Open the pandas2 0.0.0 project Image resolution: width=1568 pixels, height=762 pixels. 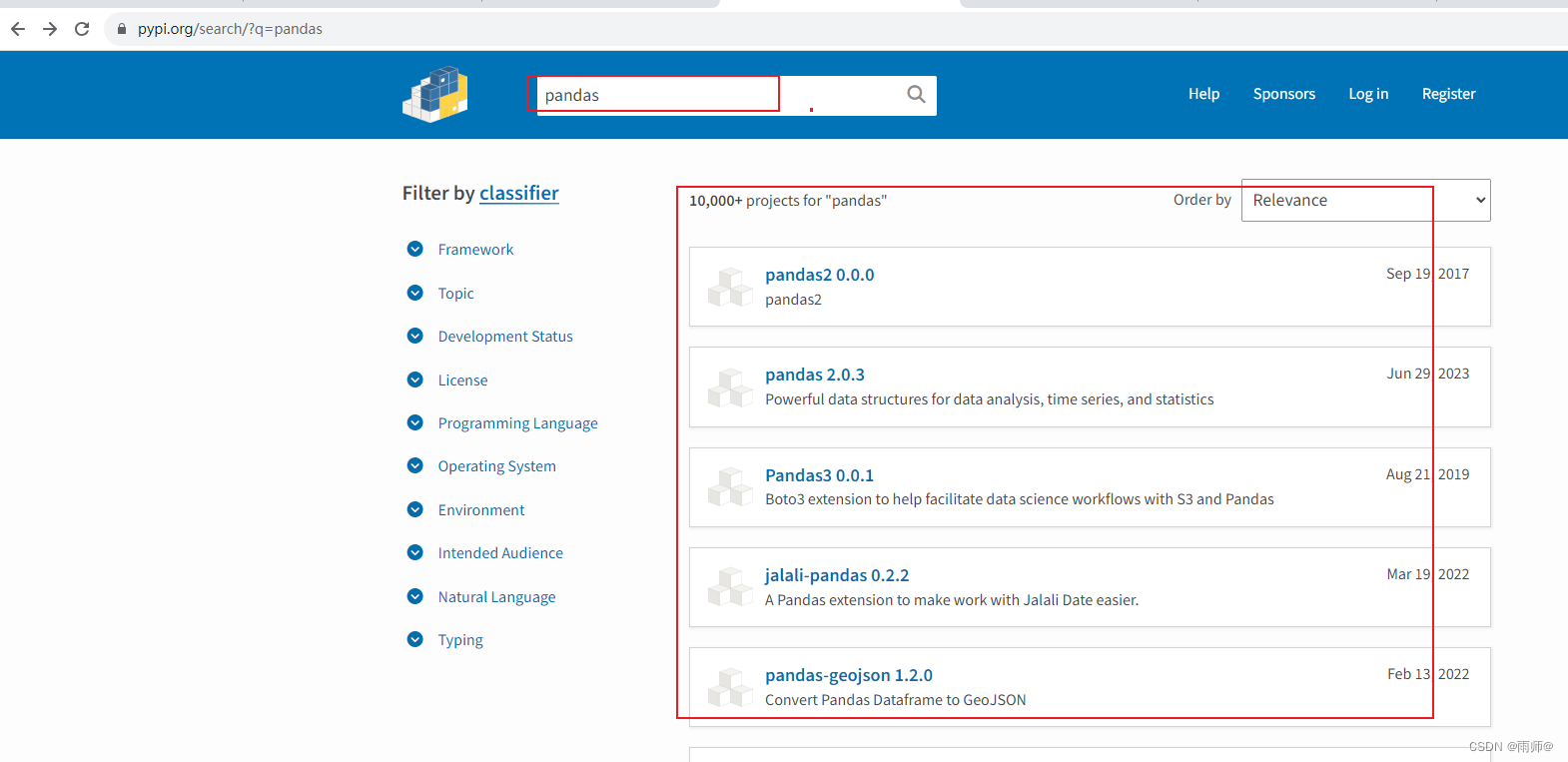click(x=819, y=275)
